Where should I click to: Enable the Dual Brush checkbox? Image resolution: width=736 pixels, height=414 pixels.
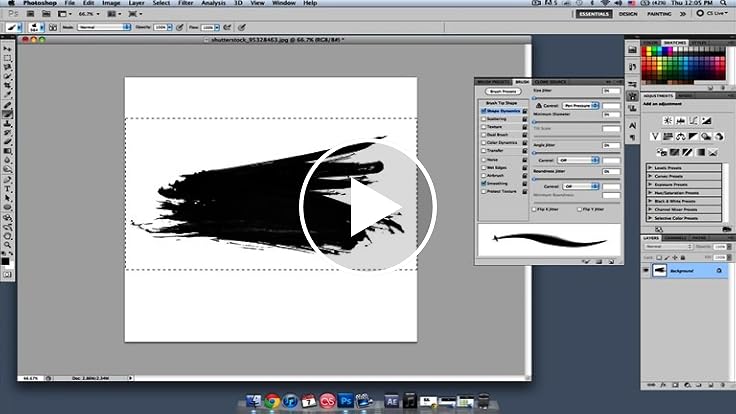(483, 135)
